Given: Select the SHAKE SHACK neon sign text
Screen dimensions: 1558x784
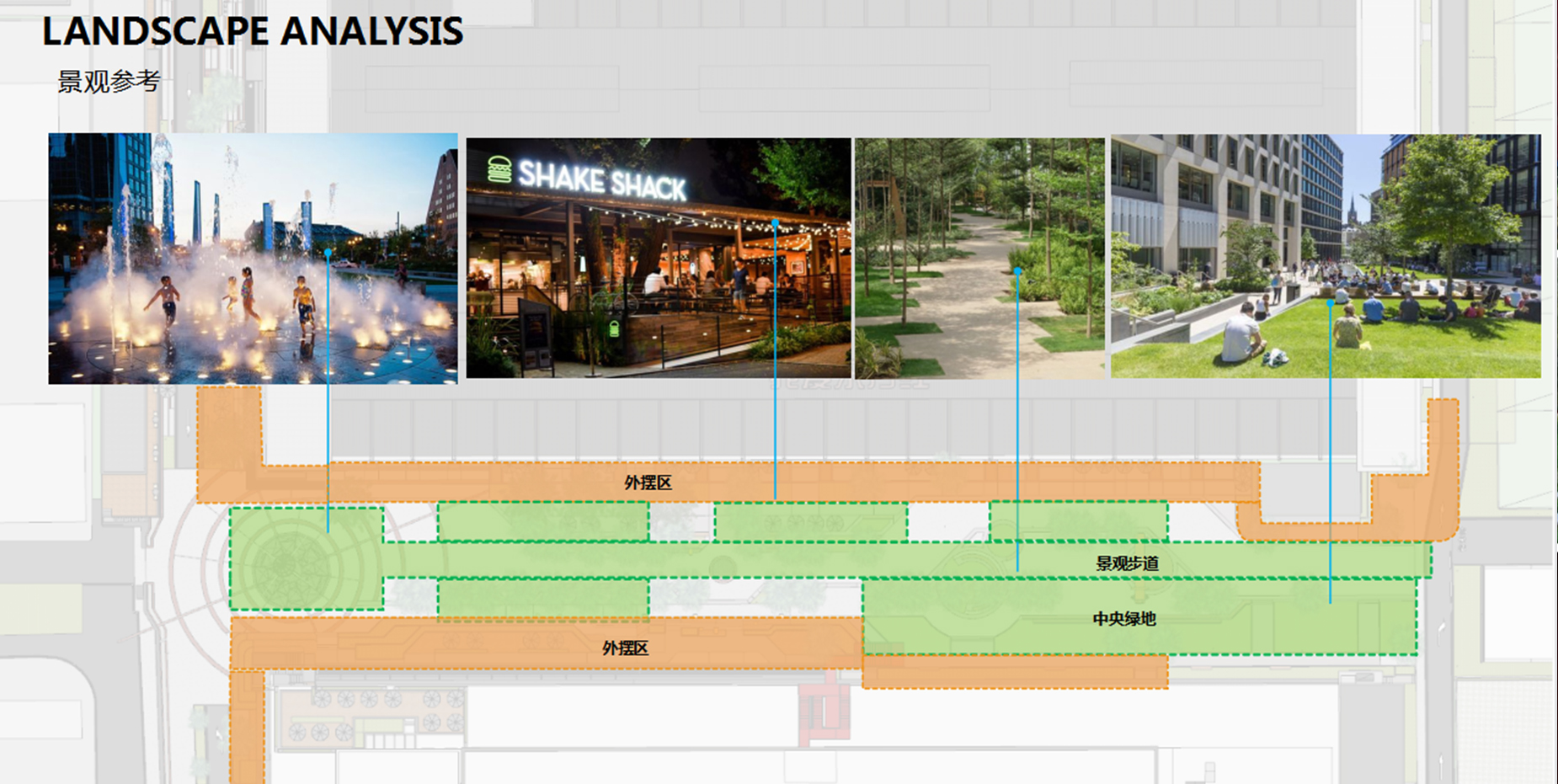Looking at the screenshot, I should 601,181.
